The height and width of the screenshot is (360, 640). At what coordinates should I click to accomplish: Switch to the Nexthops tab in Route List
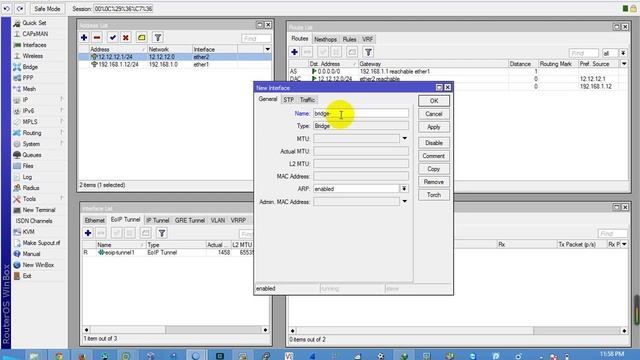(x=325, y=39)
